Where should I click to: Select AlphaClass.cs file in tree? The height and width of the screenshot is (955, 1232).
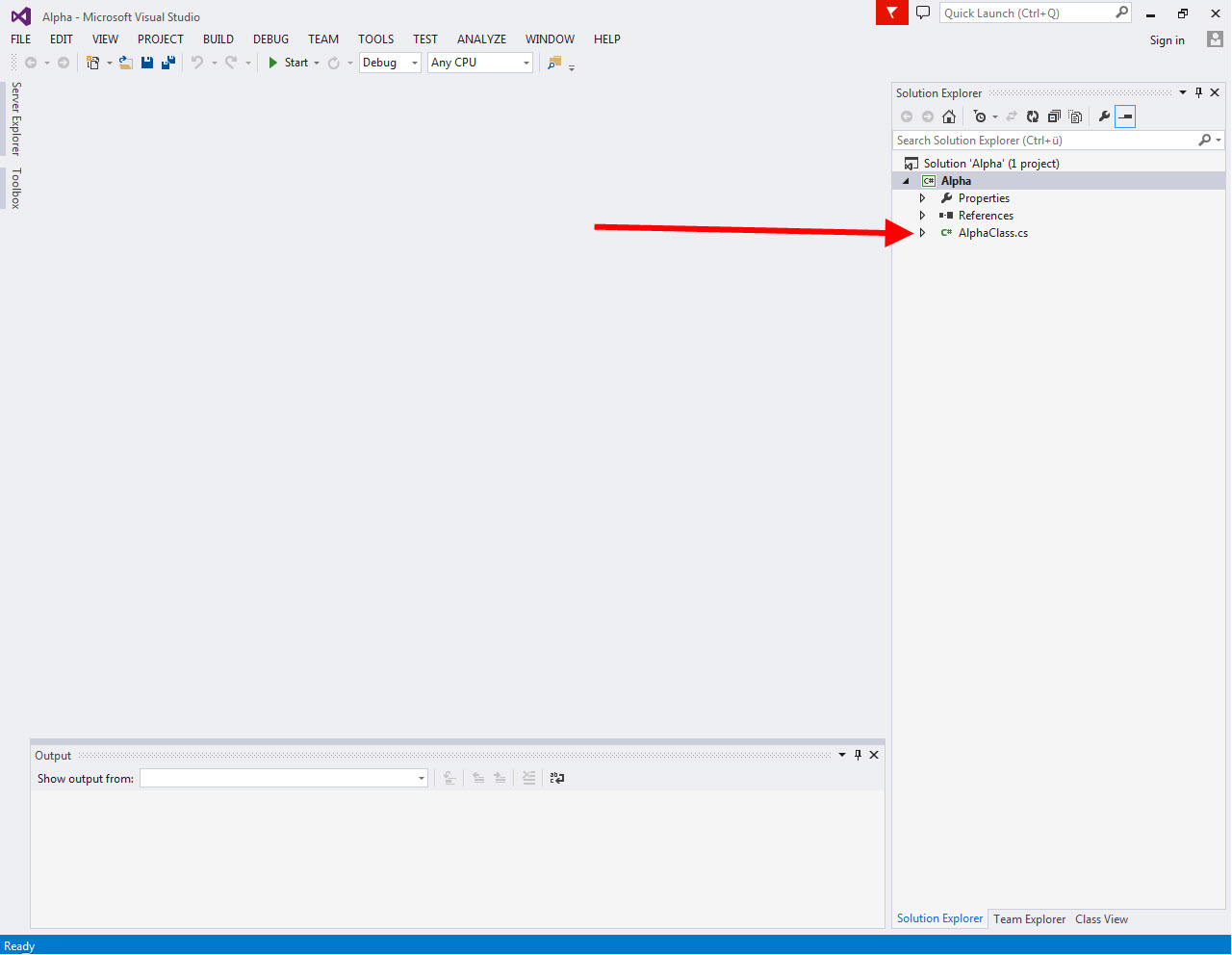tap(993, 233)
